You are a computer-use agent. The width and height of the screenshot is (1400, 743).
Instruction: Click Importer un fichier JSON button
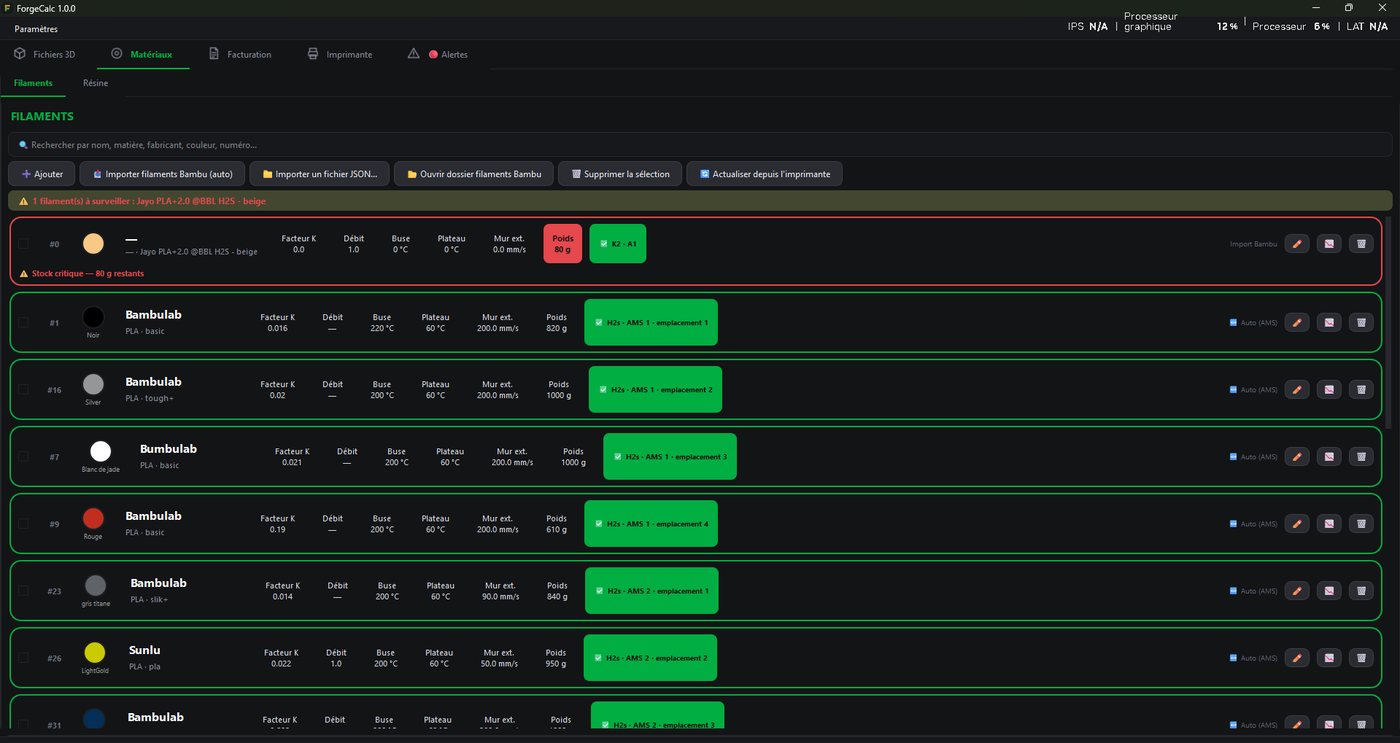319,174
